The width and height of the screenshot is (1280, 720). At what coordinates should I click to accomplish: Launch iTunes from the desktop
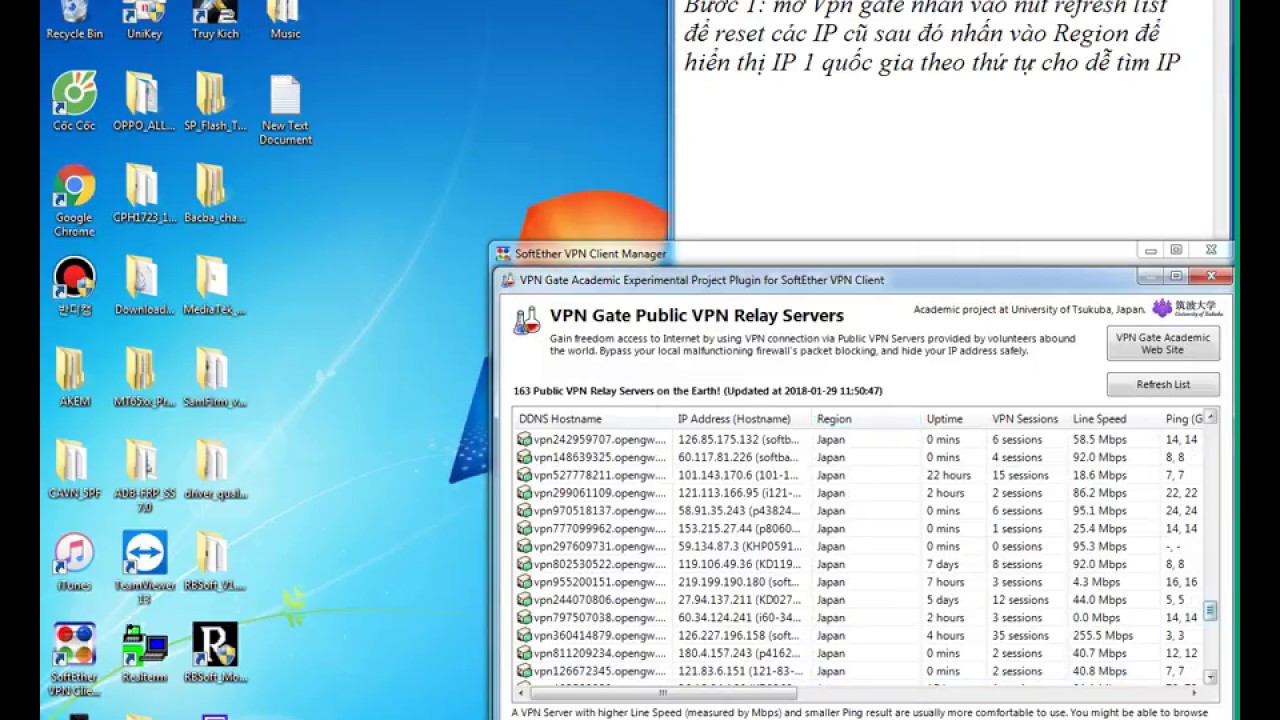[x=74, y=561]
